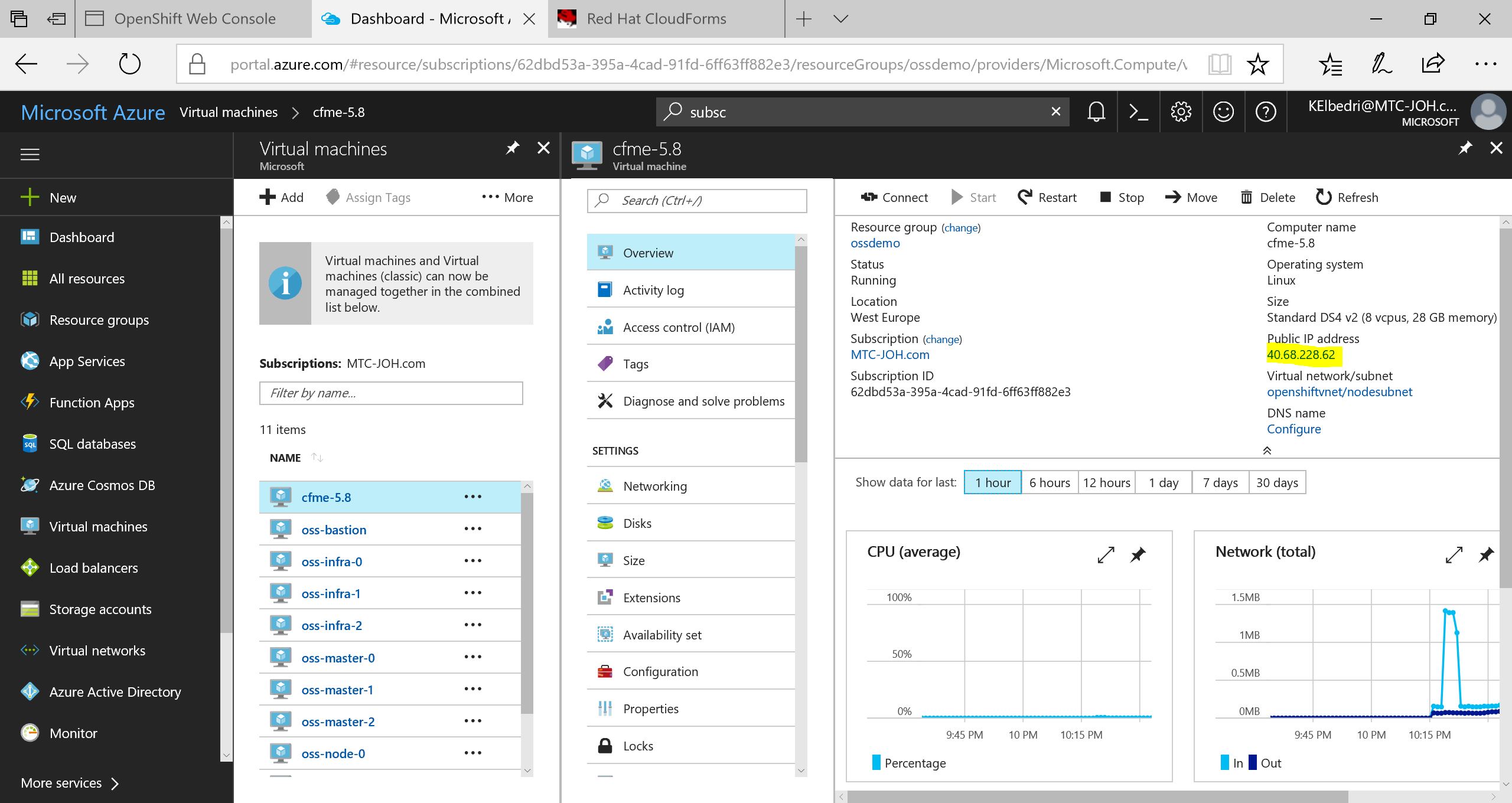The image size is (1512, 803).
Task: Open the Activity log menu item
Action: click(653, 290)
